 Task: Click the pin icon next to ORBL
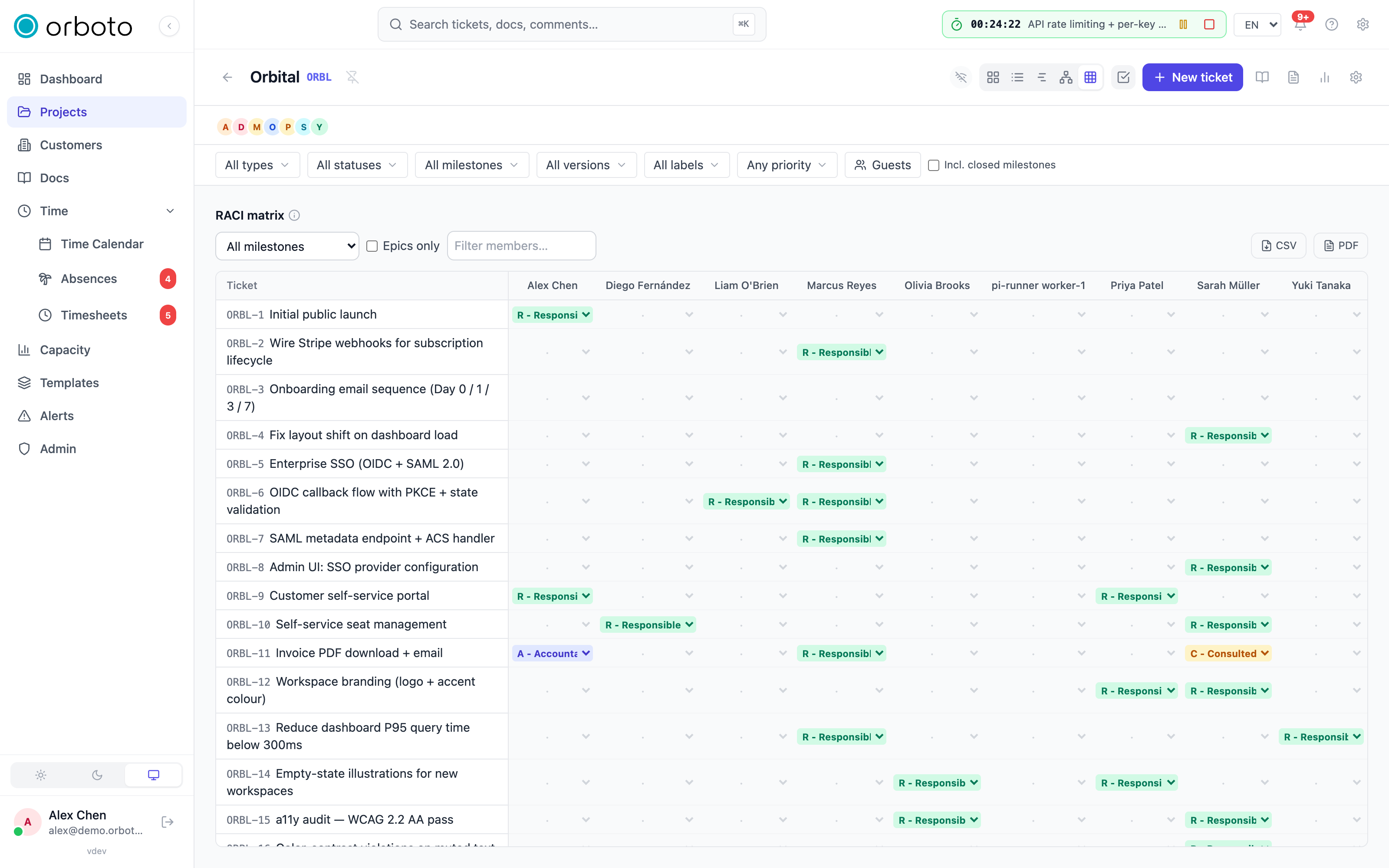click(x=352, y=77)
